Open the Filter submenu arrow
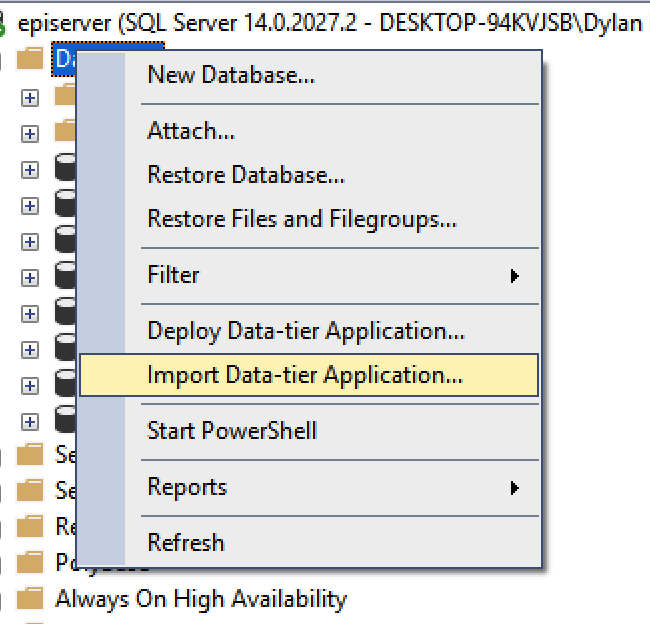This screenshot has height=624, width=650. coord(514,276)
